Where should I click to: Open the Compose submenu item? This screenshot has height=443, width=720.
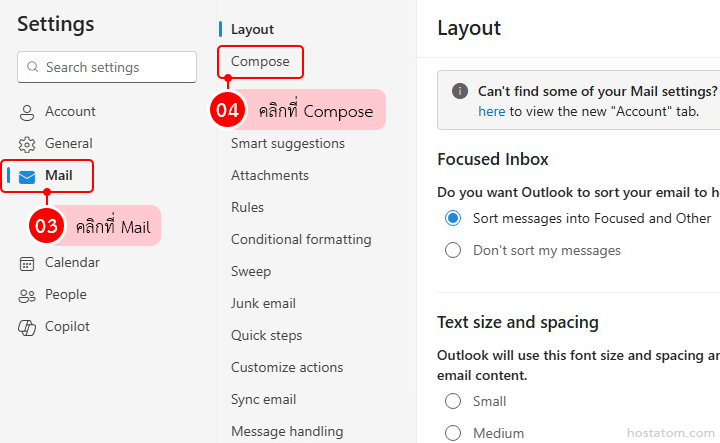(x=260, y=62)
